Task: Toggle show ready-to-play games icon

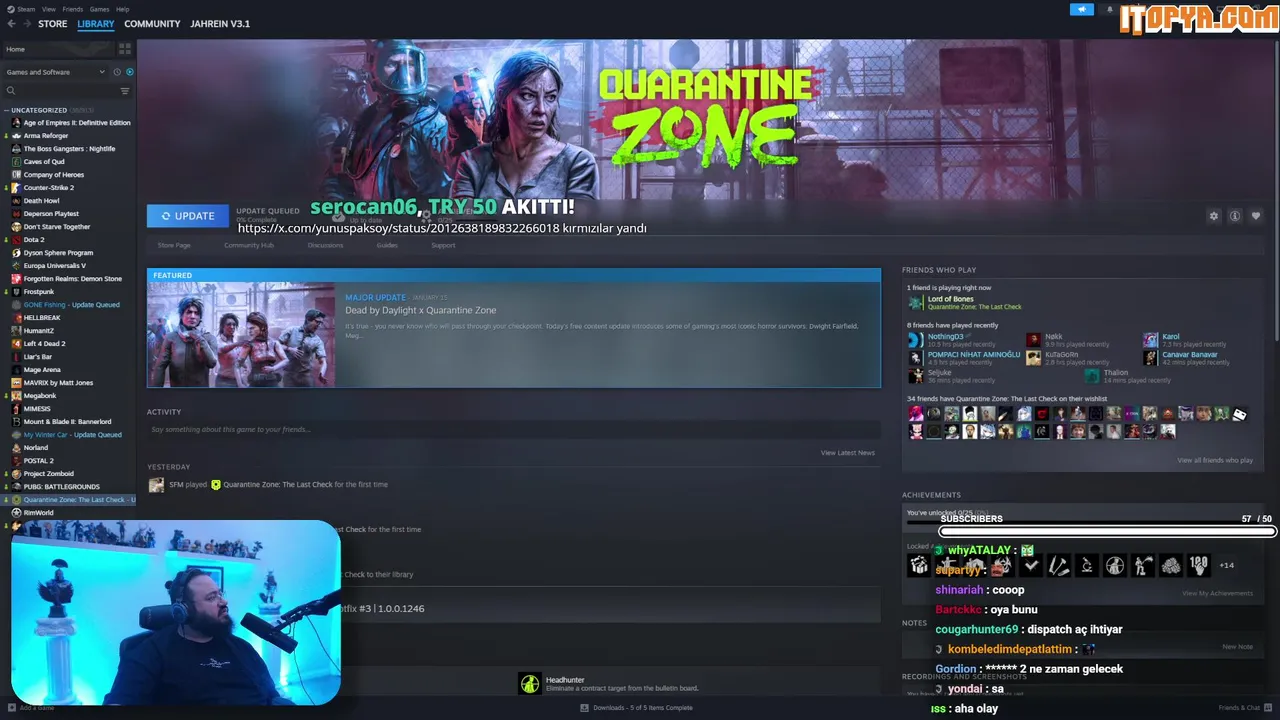Action: 130,72
